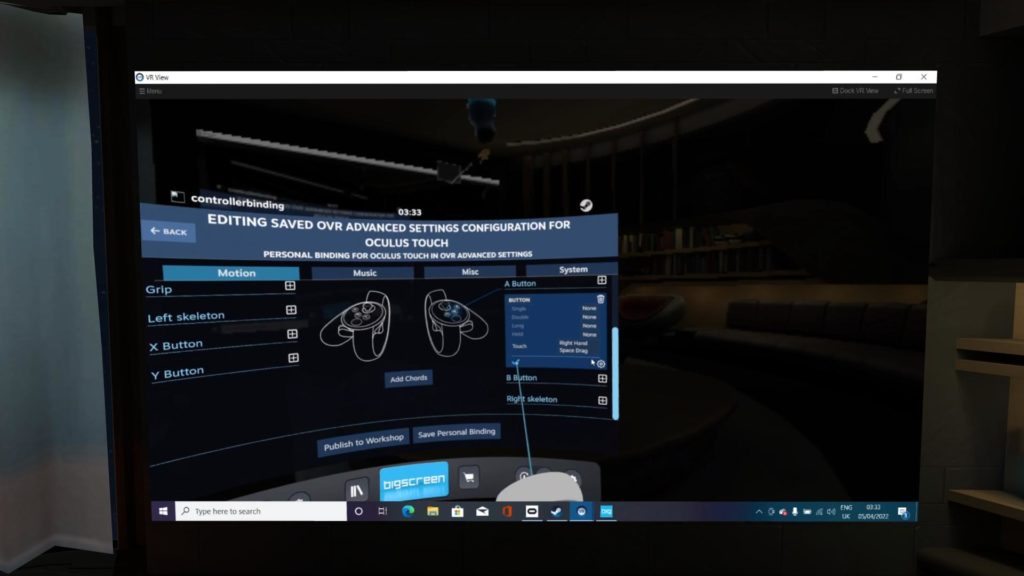Open the store cart icon
1024x576 pixels.
pyautogui.click(x=469, y=477)
